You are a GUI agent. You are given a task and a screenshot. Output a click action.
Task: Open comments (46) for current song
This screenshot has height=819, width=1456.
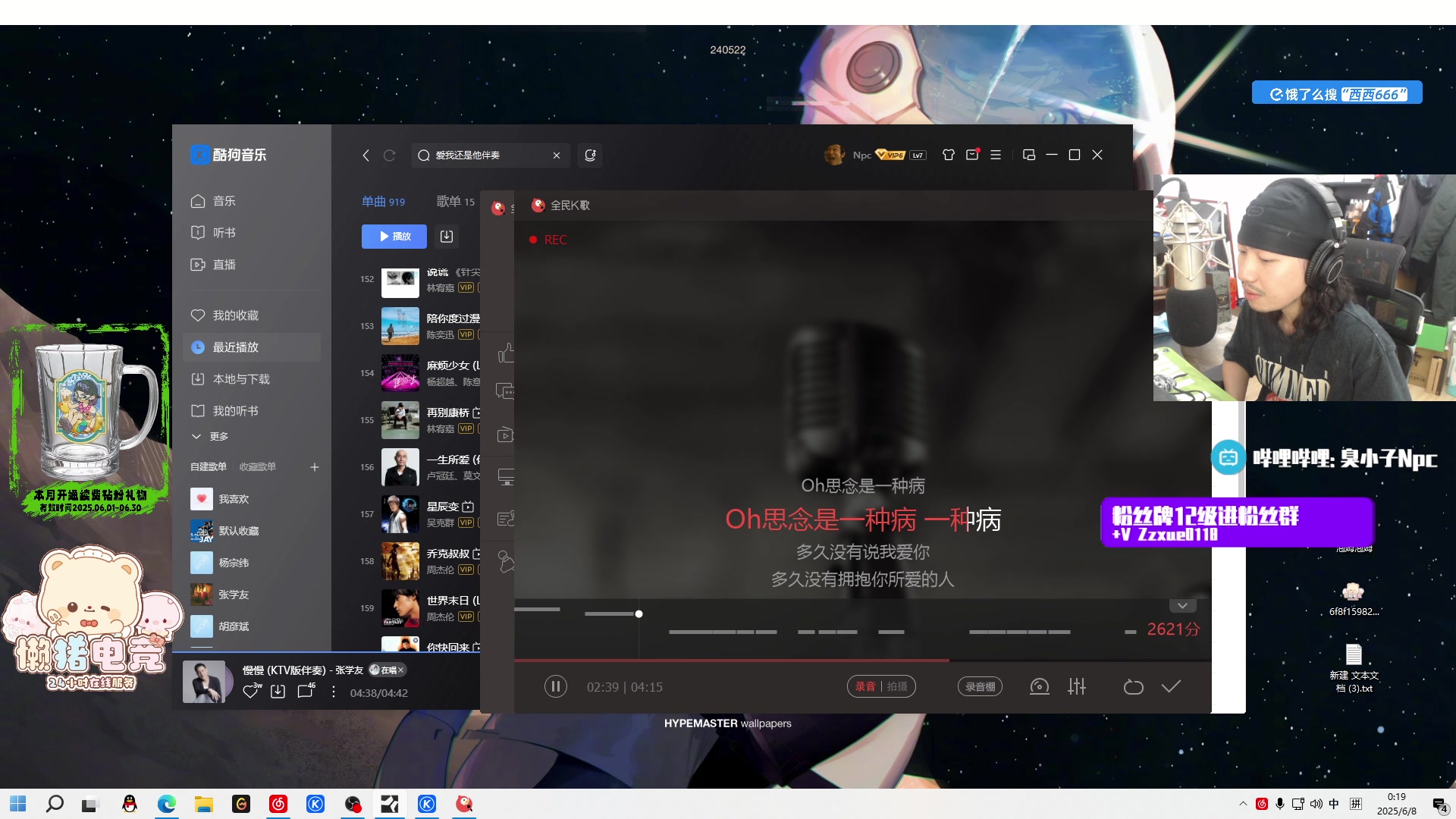point(306,692)
